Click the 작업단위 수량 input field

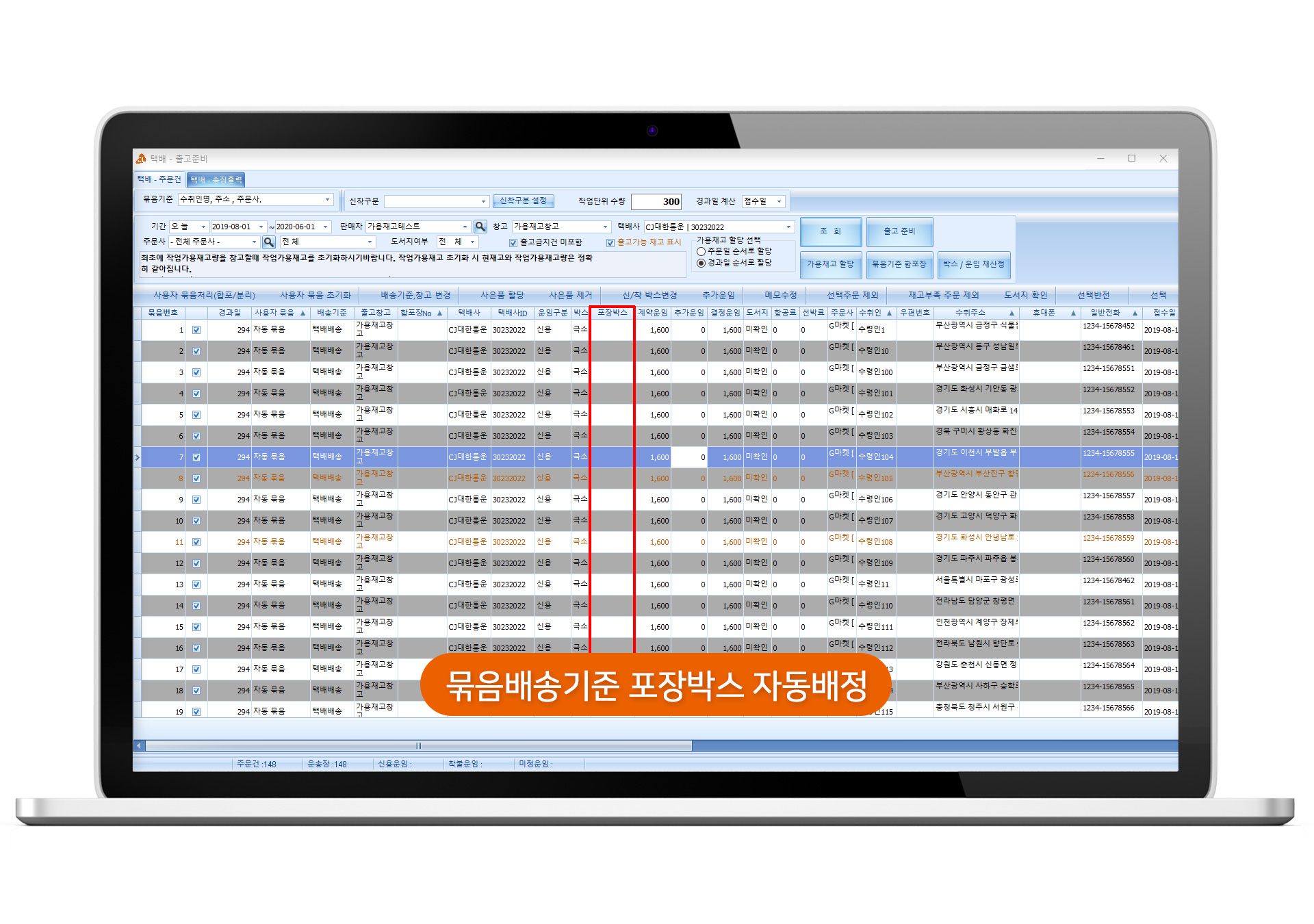tap(656, 201)
